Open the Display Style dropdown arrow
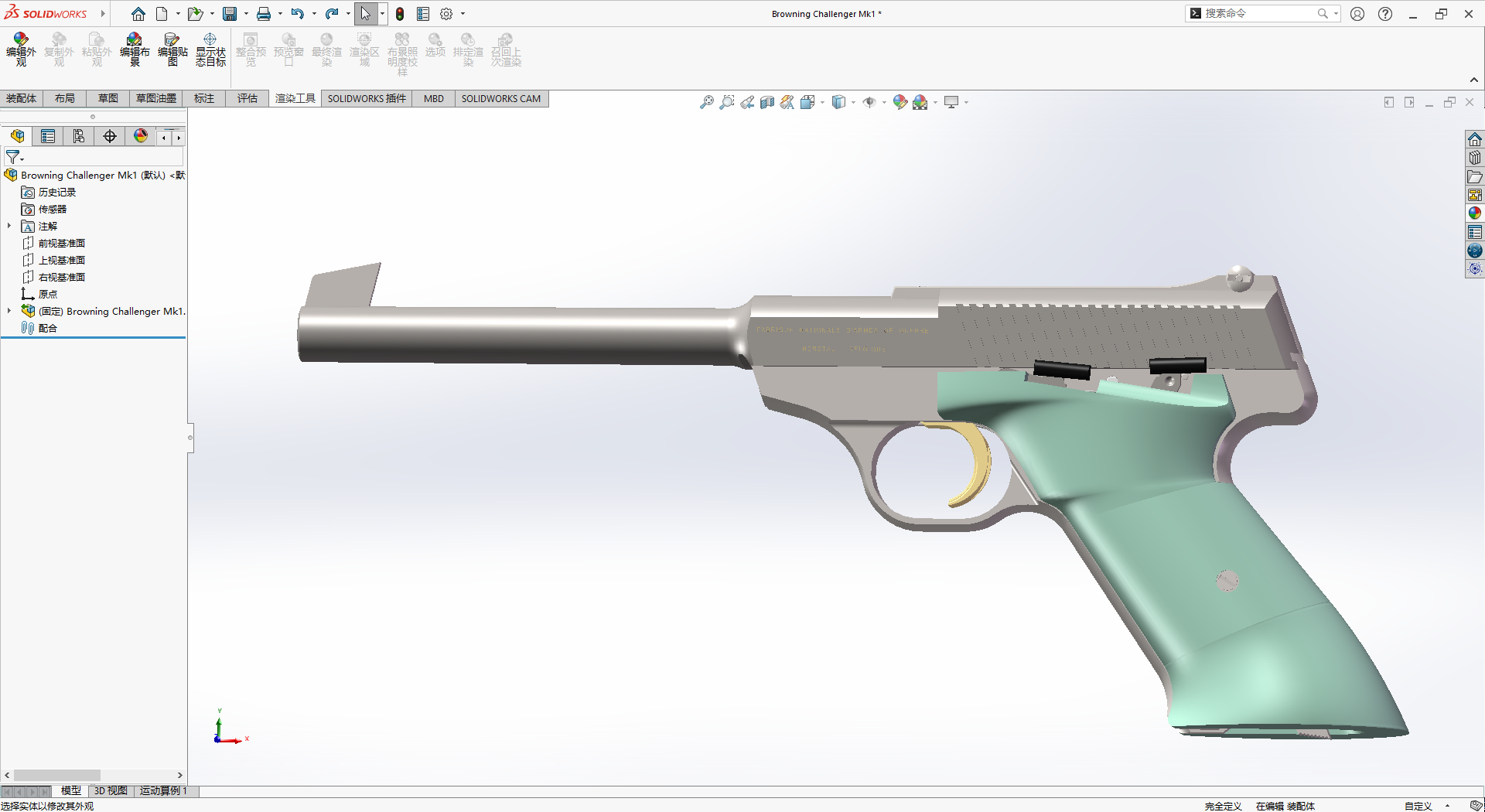Screen dimensions: 1485x812 pyautogui.click(x=853, y=102)
